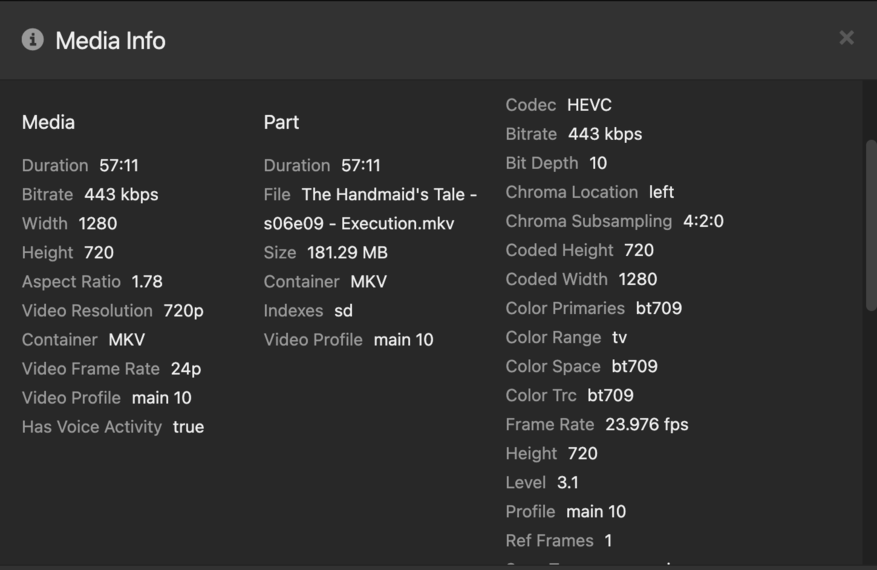Click the Bit Depth 10 value
The height and width of the screenshot is (570, 877).
point(598,163)
